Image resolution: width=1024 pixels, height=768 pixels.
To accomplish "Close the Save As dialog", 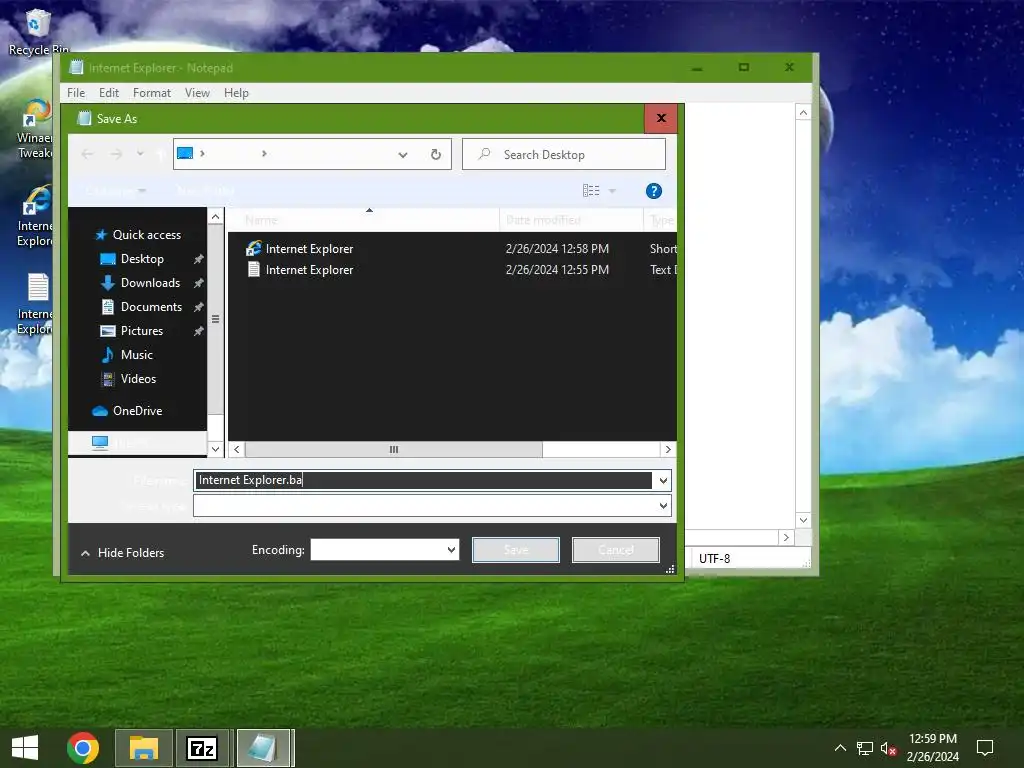I will pyautogui.click(x=661, y=118).
